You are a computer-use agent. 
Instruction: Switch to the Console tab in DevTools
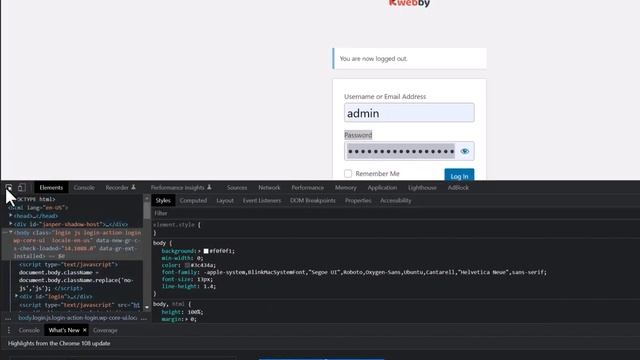coord(84,188)
